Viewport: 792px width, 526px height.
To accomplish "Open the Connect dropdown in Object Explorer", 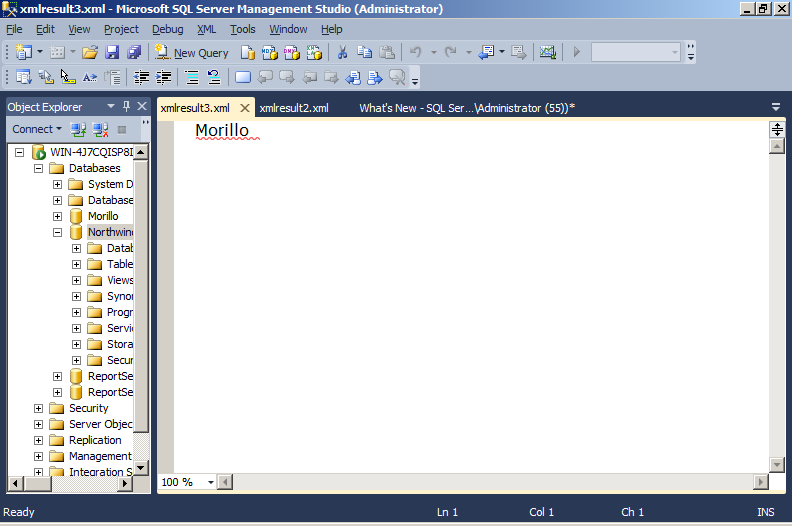I will [x=37, y=129].
